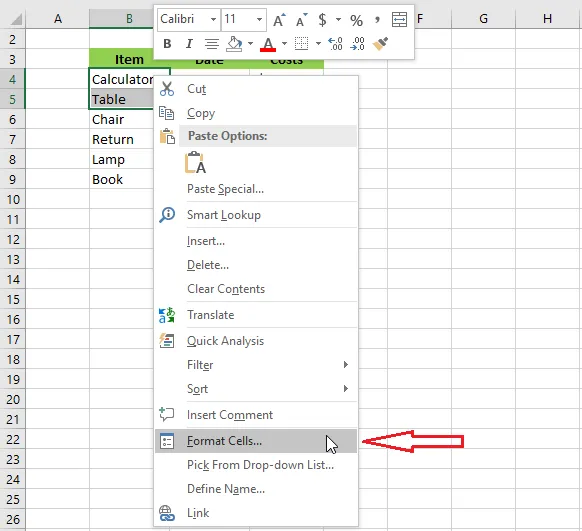Choose Insert Comment menu entry
This screenshot has height=531, width=582.
pos(256,415)
